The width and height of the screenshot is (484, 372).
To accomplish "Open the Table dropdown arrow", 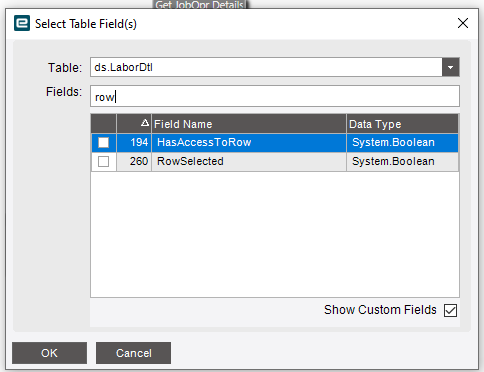I will pyautogui.click(x=451, y=67).
